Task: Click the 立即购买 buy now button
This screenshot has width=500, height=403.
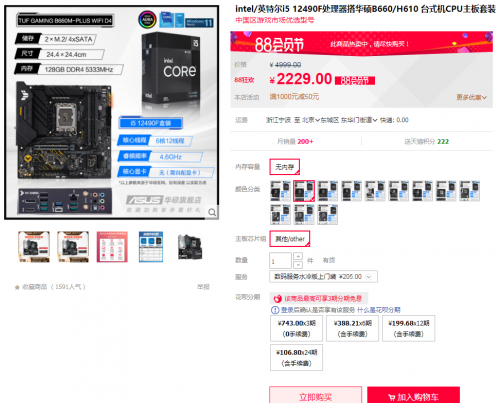Action: (x=316, y=395)
